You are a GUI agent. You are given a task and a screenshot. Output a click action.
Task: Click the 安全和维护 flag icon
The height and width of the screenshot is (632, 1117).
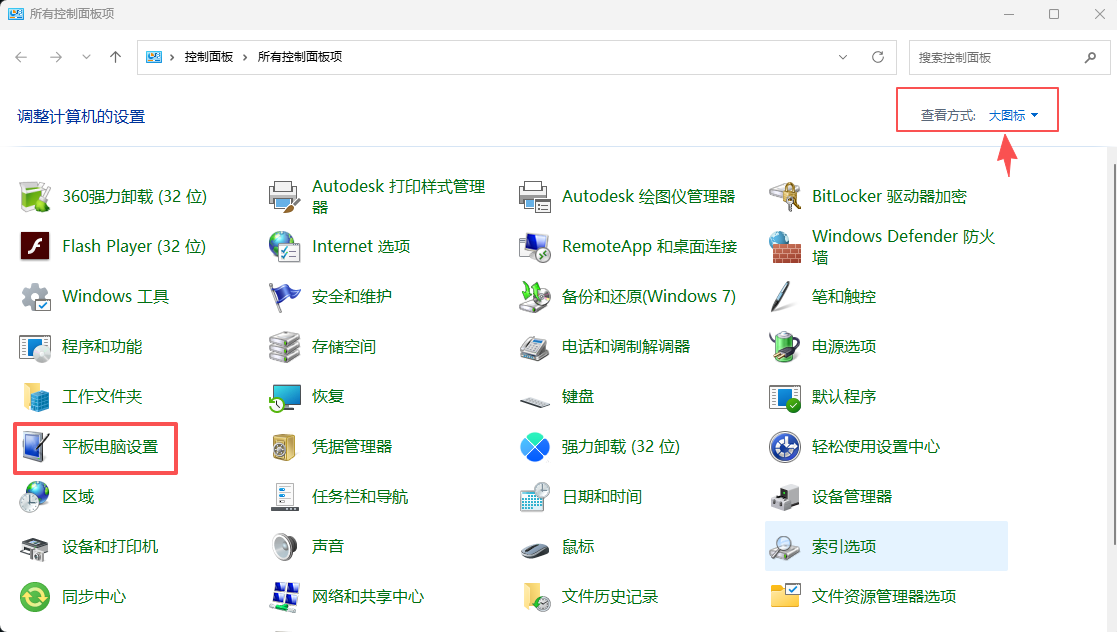(x=285, y=296)
